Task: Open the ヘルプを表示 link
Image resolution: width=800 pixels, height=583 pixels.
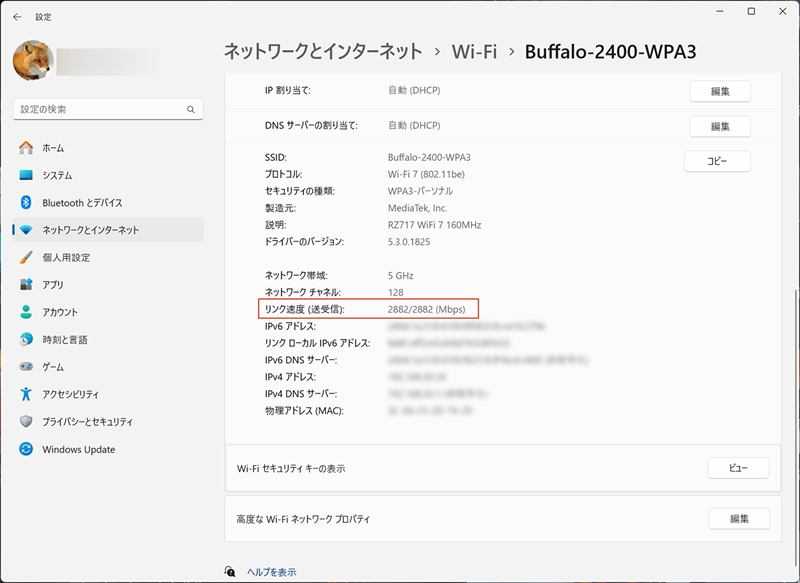Action: click(271, 572)
